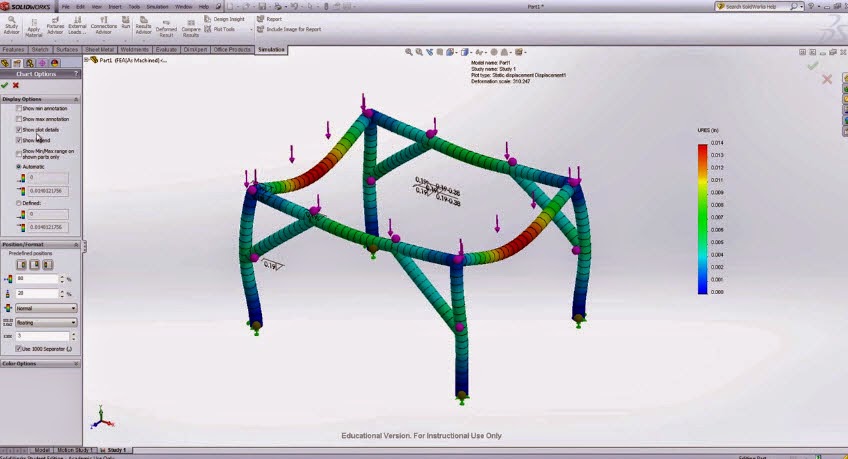
Task: Toggle Show plot details checkbox
Action: [19, 130]
